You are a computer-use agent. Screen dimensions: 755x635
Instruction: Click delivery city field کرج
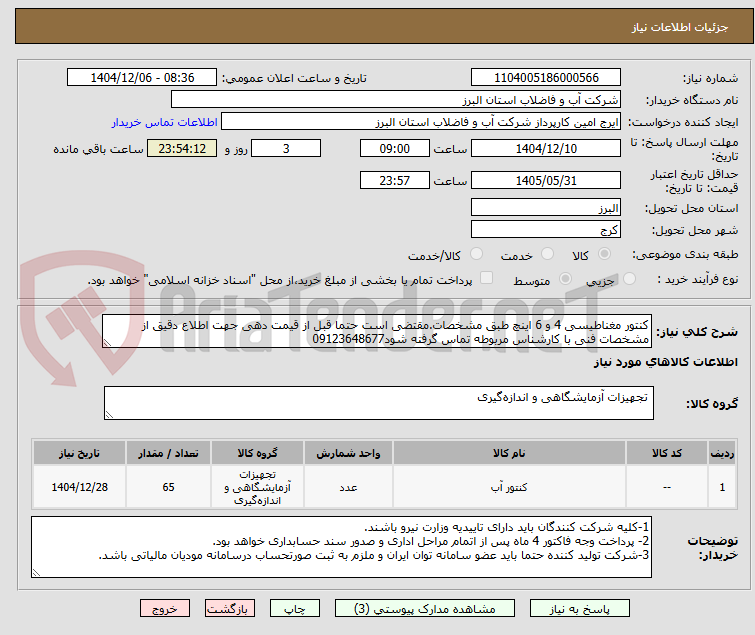click(x=546, y=230)
